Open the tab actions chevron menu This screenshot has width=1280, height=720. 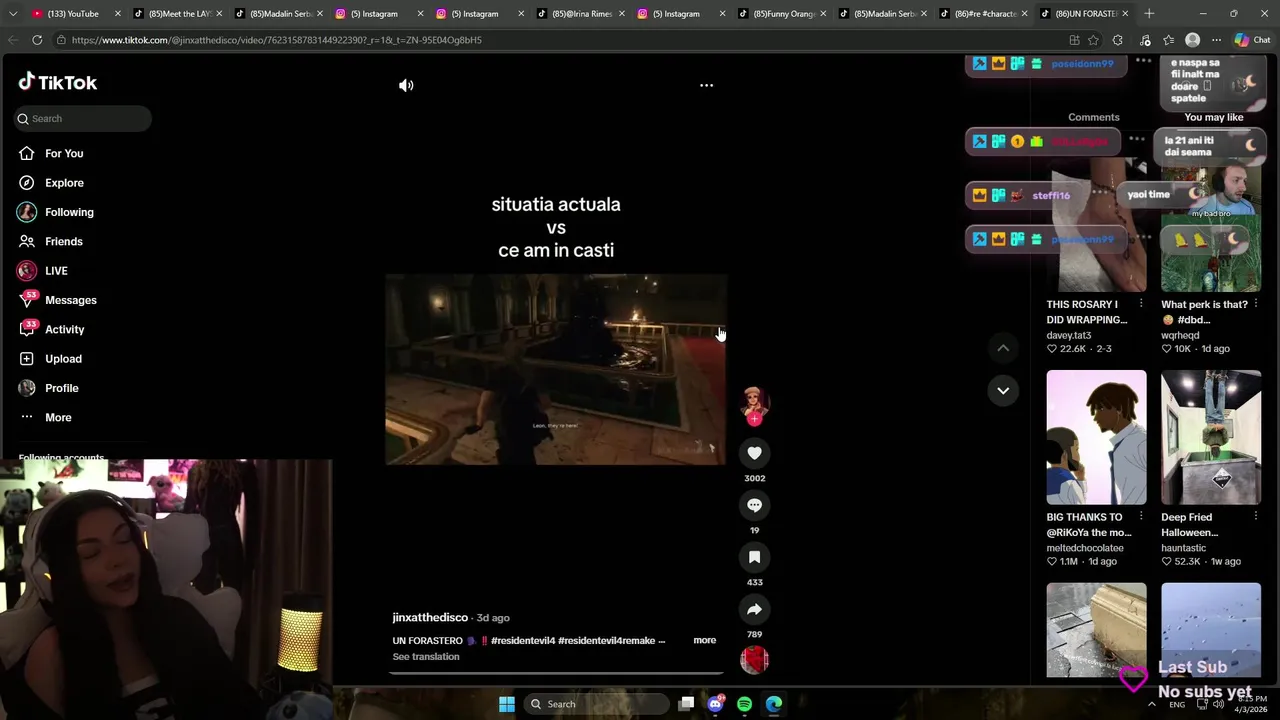12,14
